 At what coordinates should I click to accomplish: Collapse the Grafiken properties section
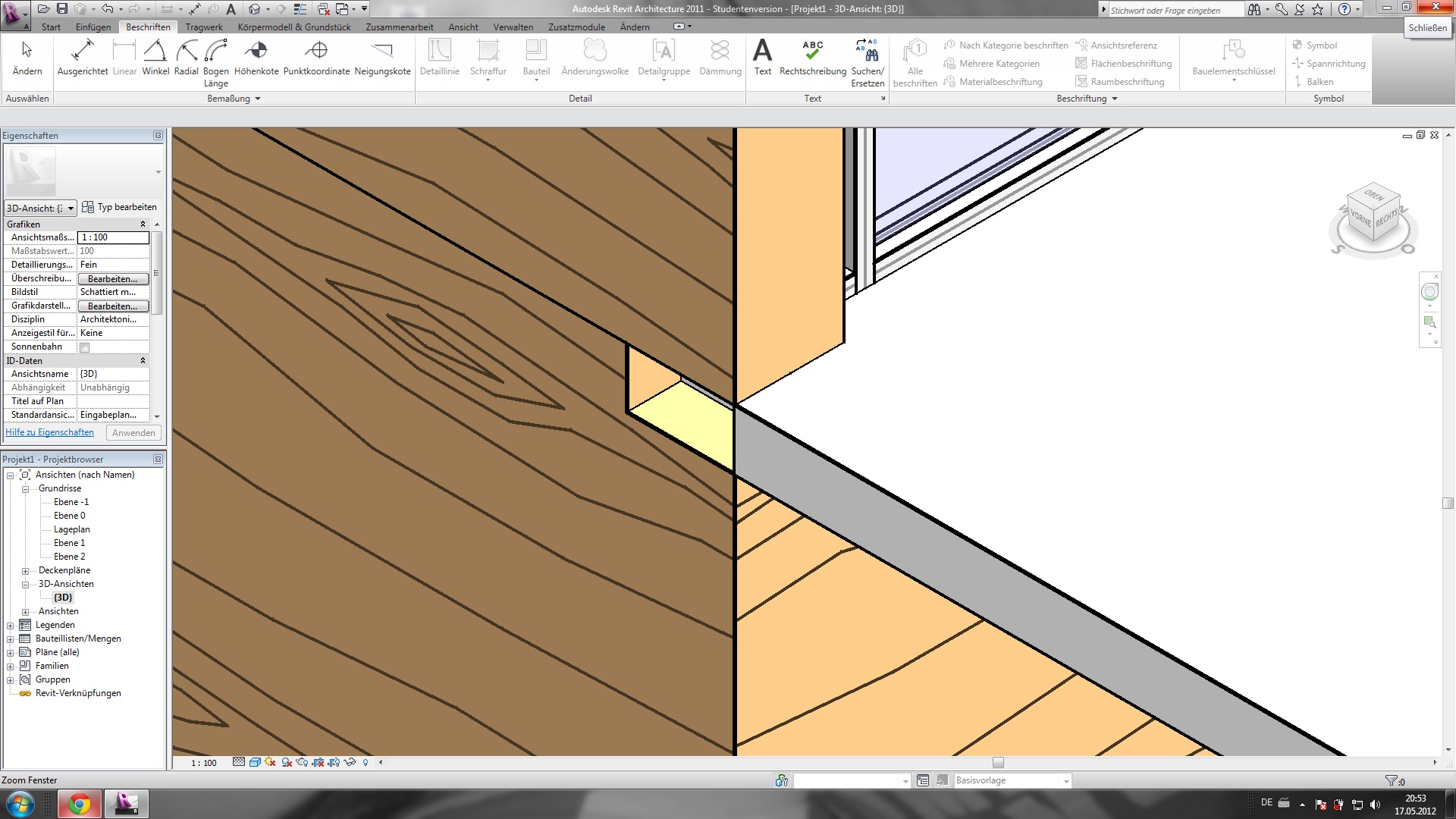pyautogui.click(x=143, y=224)
